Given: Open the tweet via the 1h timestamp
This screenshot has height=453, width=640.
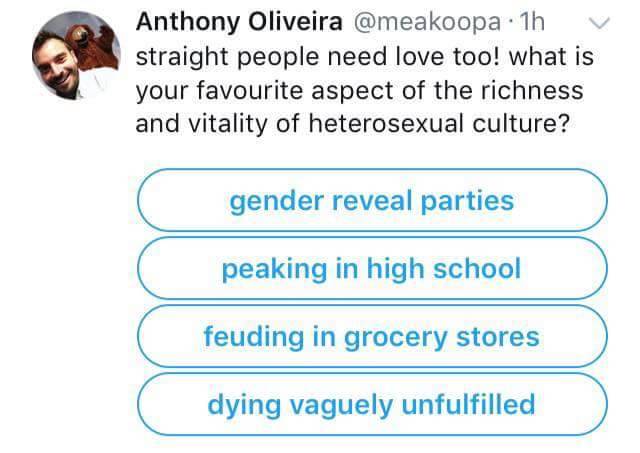Looking at the screenshot, I should click(x=531, y=22).
